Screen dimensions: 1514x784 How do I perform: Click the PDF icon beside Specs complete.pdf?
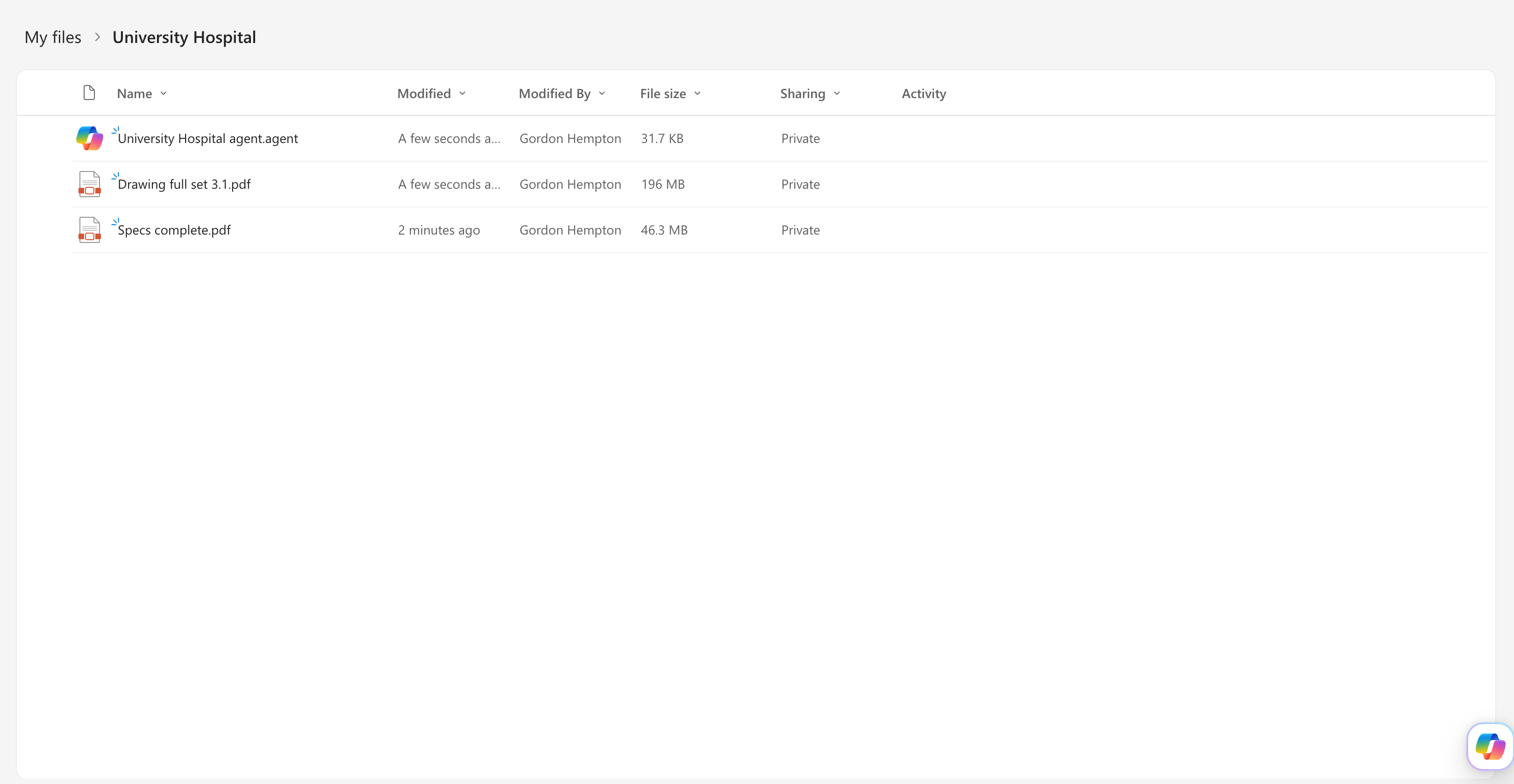coord(89,229)
